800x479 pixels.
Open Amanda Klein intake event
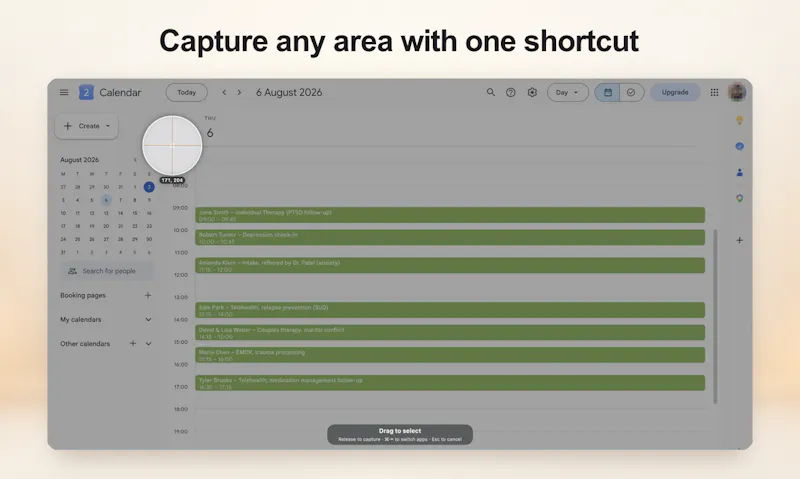click(450, 265)
